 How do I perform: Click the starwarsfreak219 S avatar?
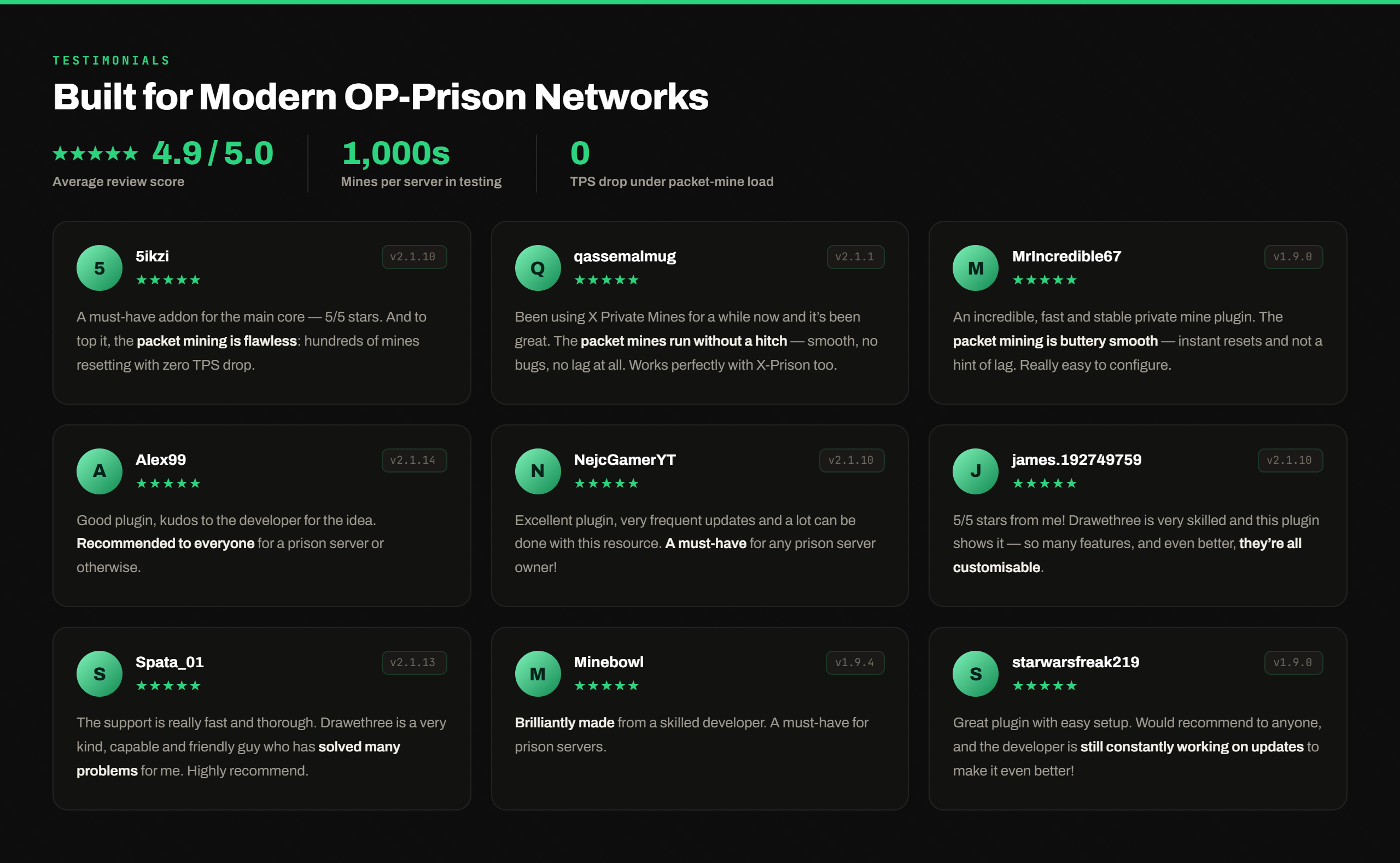[976, 674]
